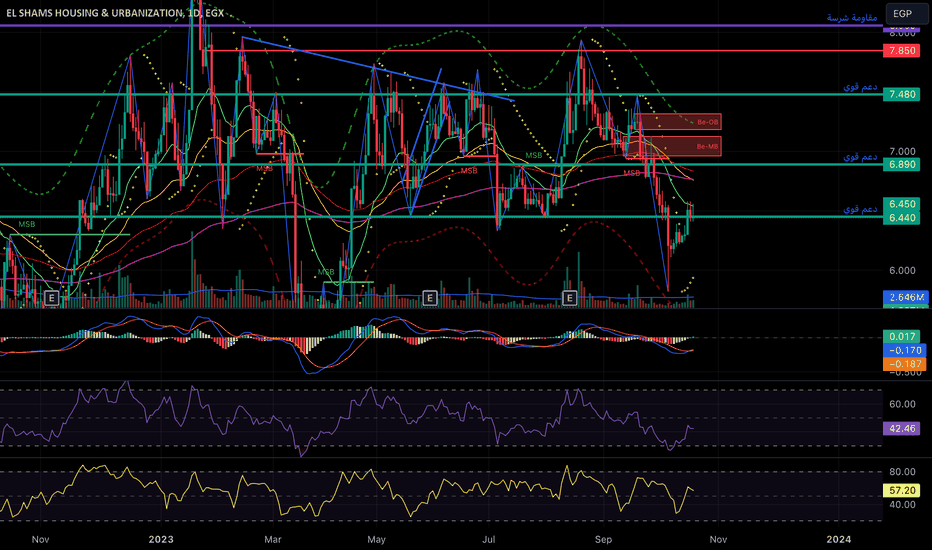
Task: Click the orange -0.187 signal value
Action: 905,364
